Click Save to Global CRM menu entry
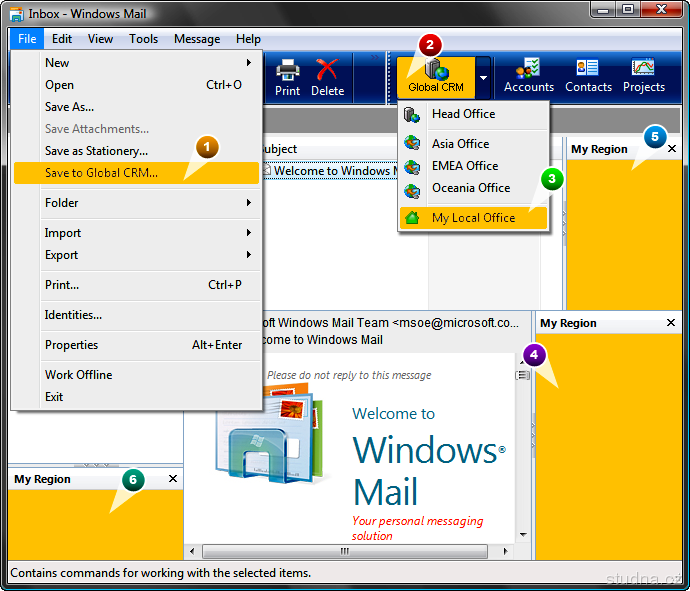The width and height of the screenshot is (690, 591). pos(101,173)
